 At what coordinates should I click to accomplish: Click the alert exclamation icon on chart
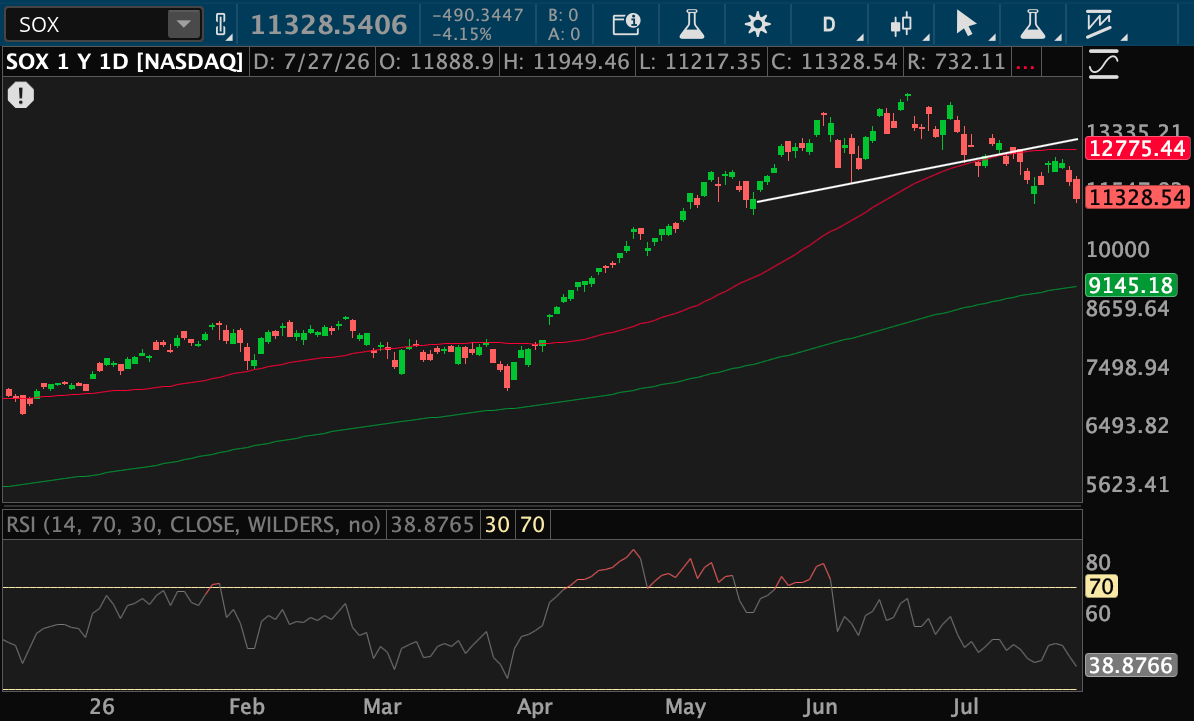click(21, 95)
